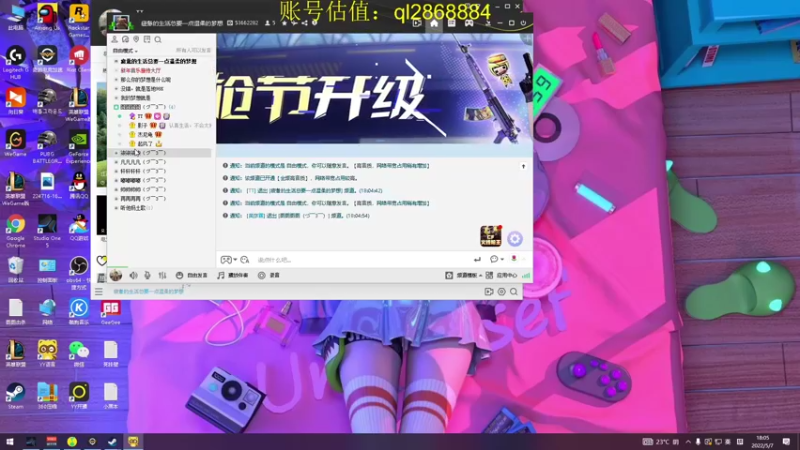The height and width of the screenshot is (450, 800).
Task: Share the channel via share icon
Action: 305,23
